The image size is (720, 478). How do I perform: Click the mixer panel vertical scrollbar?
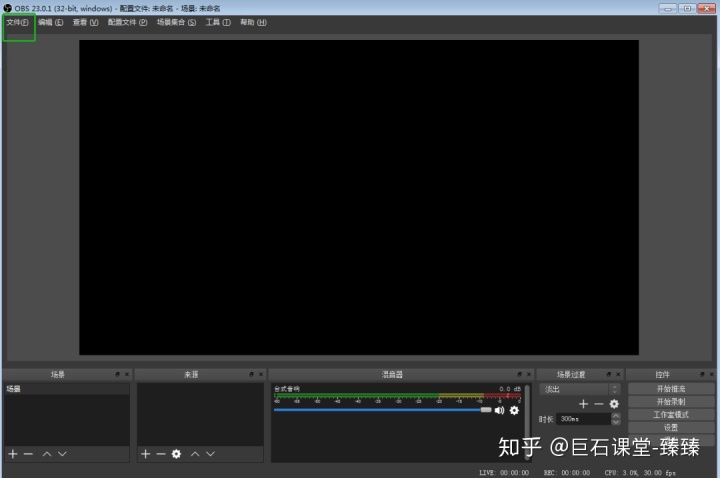point(527,420)
